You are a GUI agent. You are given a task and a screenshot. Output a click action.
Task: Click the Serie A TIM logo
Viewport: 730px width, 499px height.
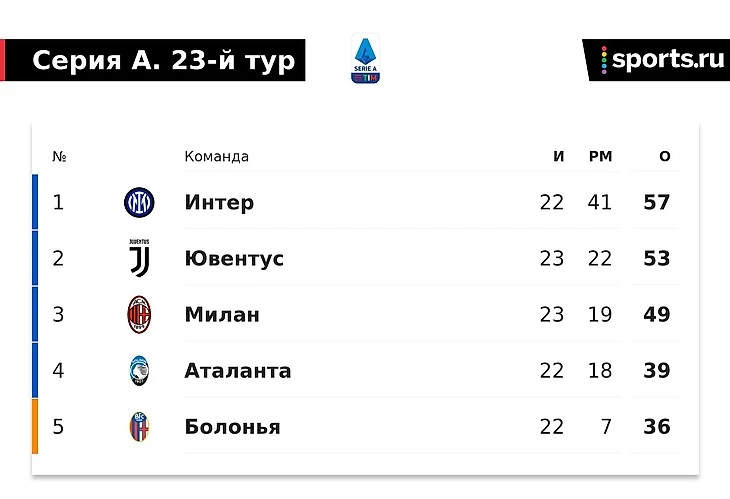(365, 59)
